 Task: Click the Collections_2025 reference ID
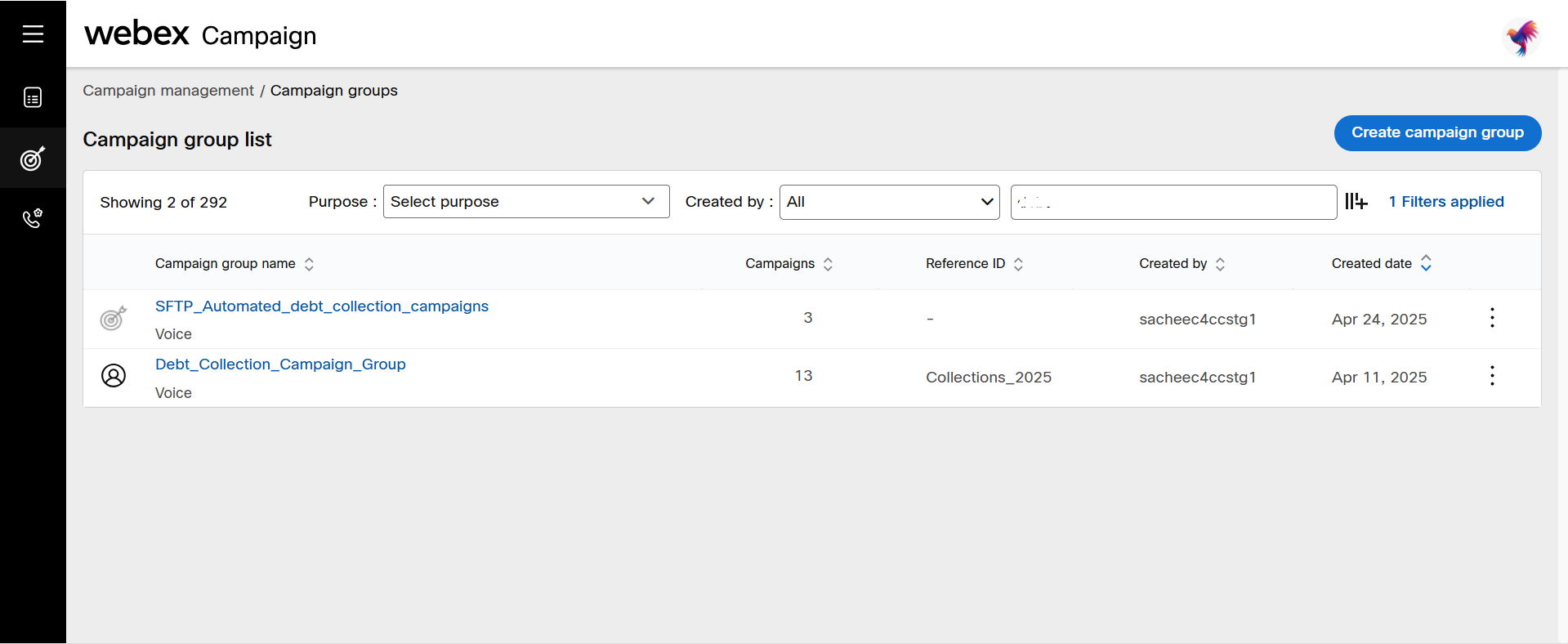(989, 378)
